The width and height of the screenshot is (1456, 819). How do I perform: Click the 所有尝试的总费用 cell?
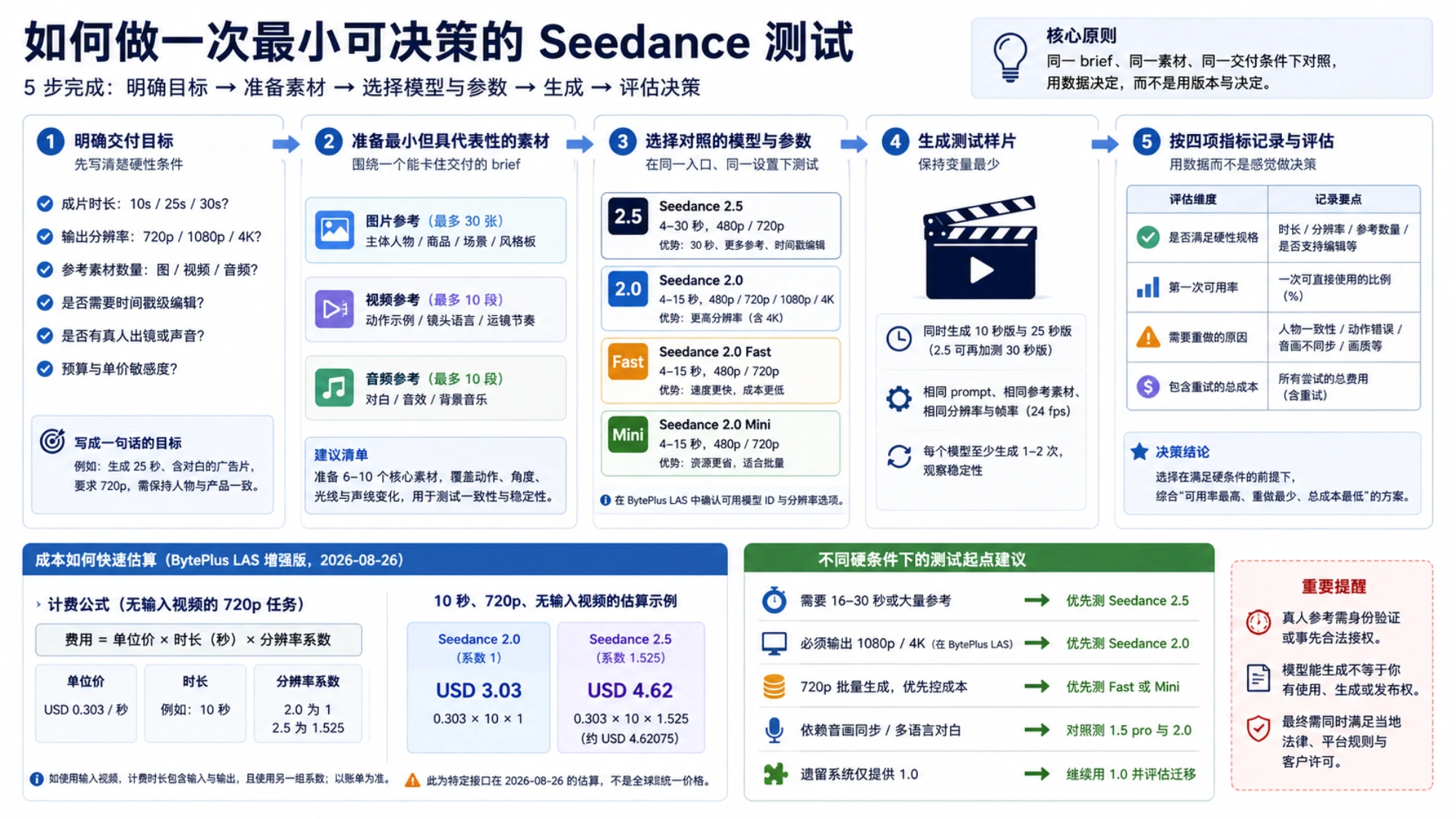1344,387
